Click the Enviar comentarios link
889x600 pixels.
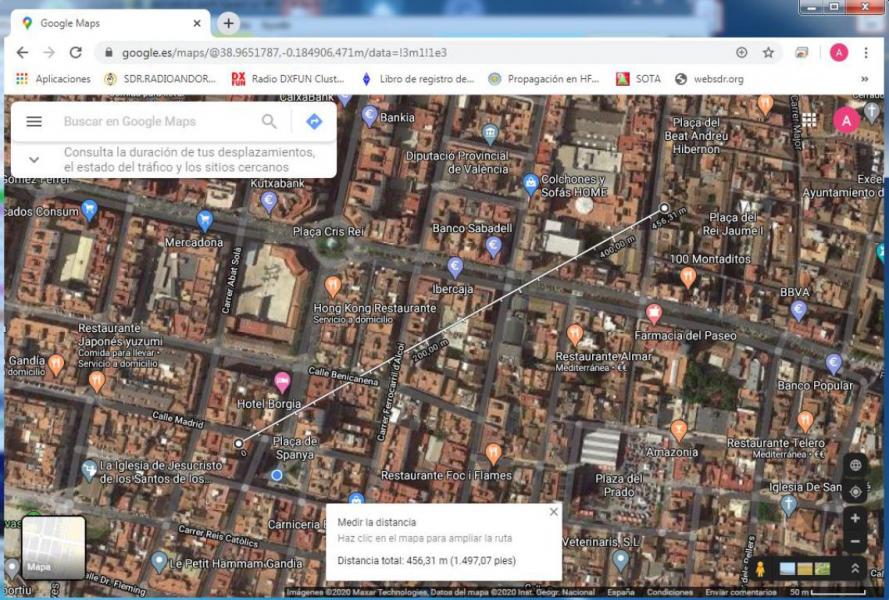click(739, 592)
